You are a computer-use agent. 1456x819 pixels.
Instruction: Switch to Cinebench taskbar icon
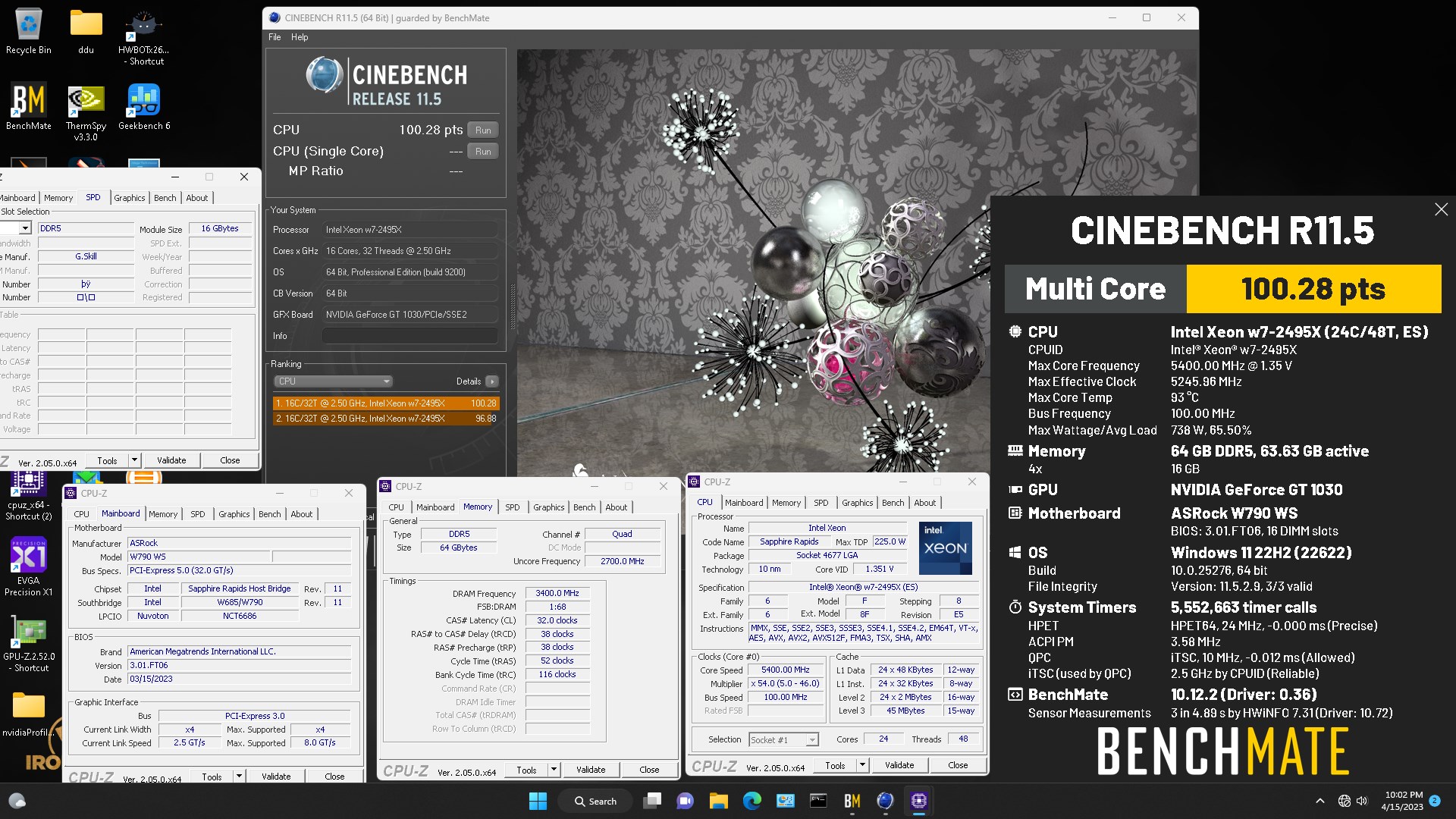coord(885,801)
